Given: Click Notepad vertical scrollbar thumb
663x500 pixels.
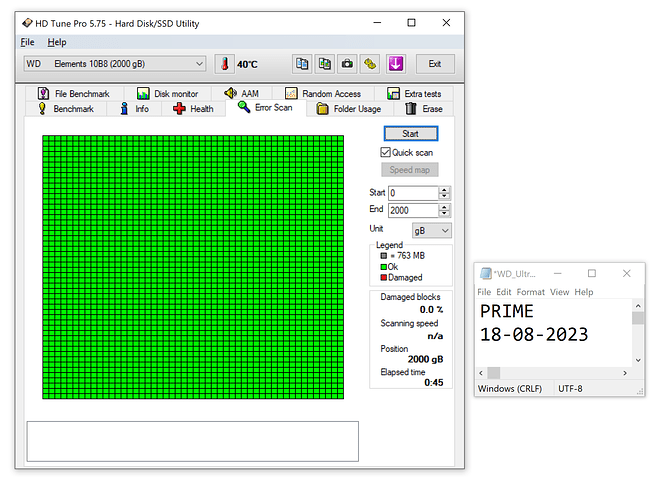Looking at the screenshot, I should [638, 318].
